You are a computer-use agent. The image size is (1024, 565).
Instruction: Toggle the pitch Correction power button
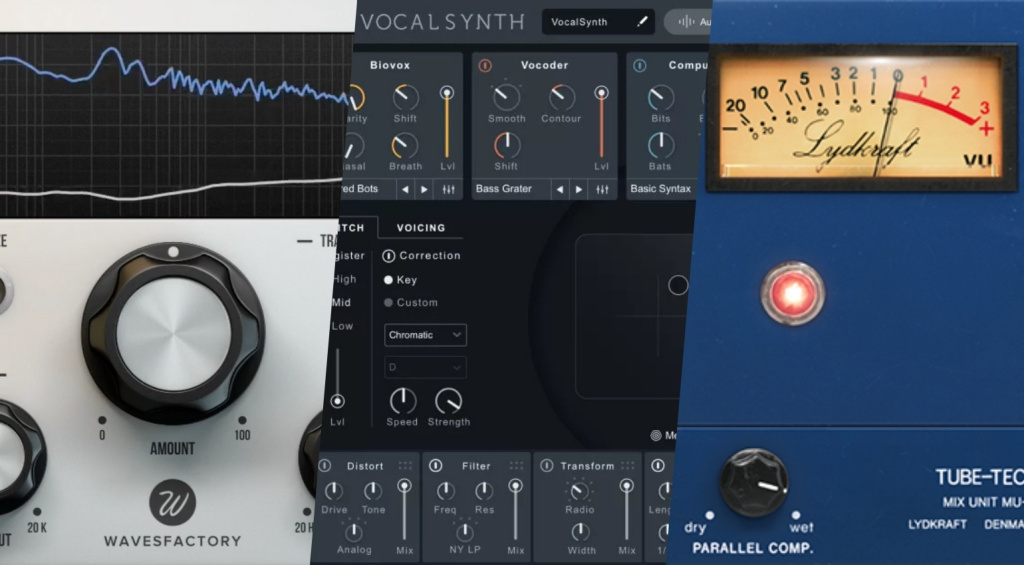click(389, 256)
